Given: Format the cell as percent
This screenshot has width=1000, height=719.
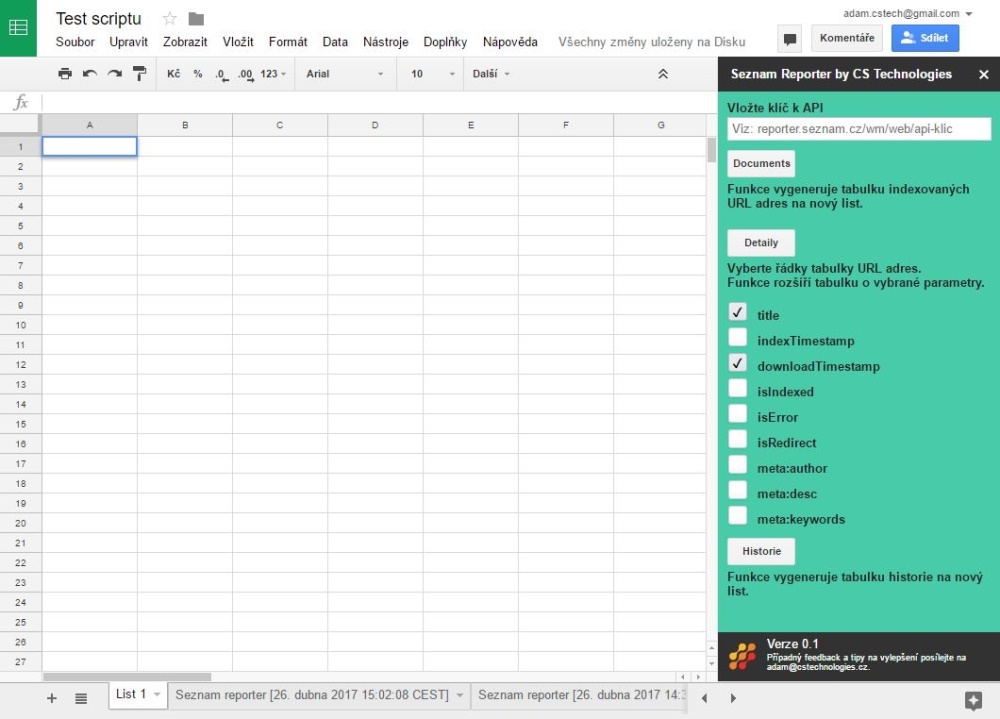Looking at the screenshot, I should [x=198, y=74].
